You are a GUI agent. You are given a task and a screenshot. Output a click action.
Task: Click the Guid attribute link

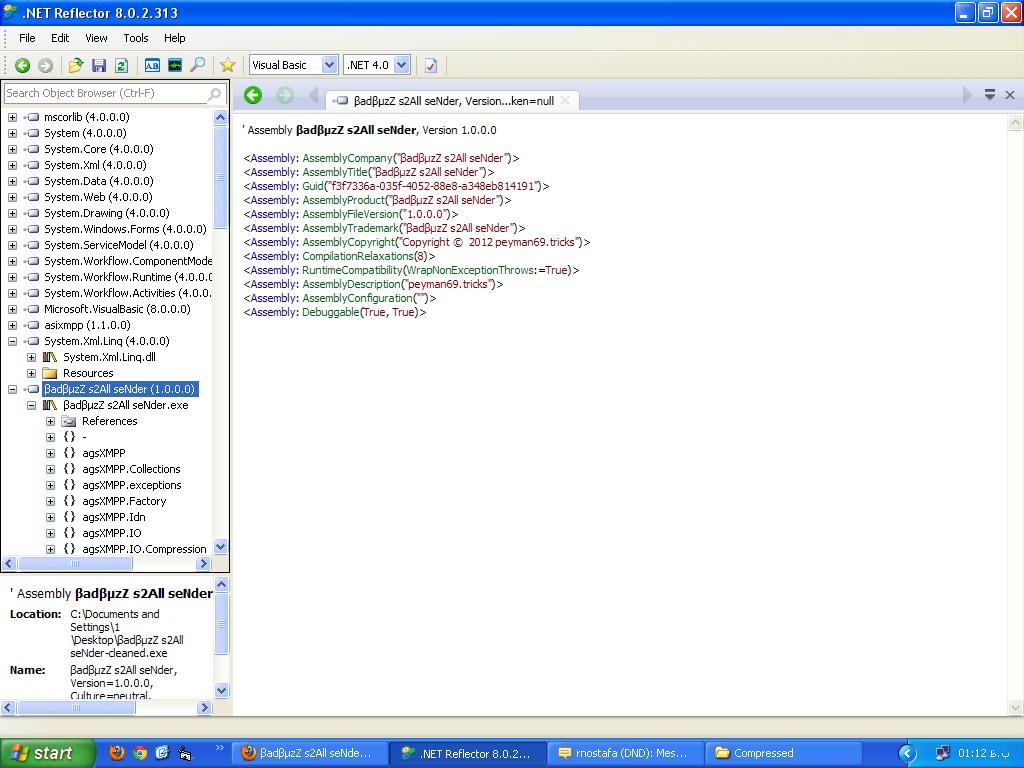313,186
